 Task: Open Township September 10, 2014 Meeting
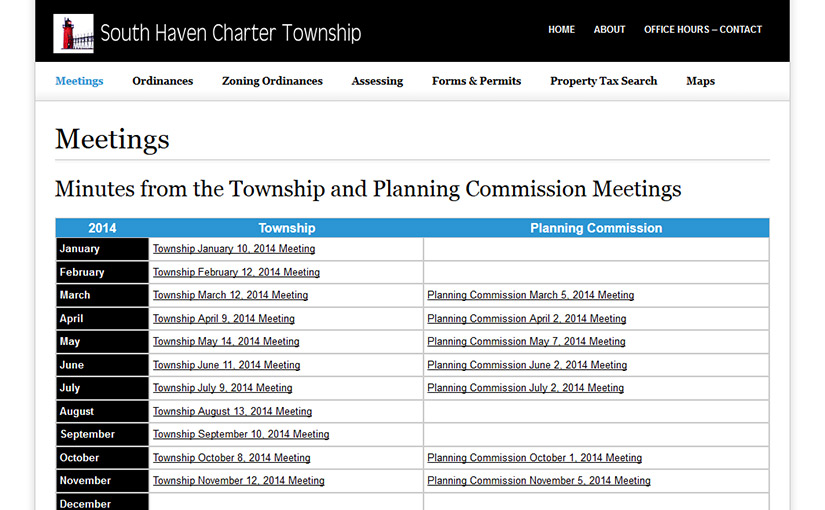coord(241,434)
